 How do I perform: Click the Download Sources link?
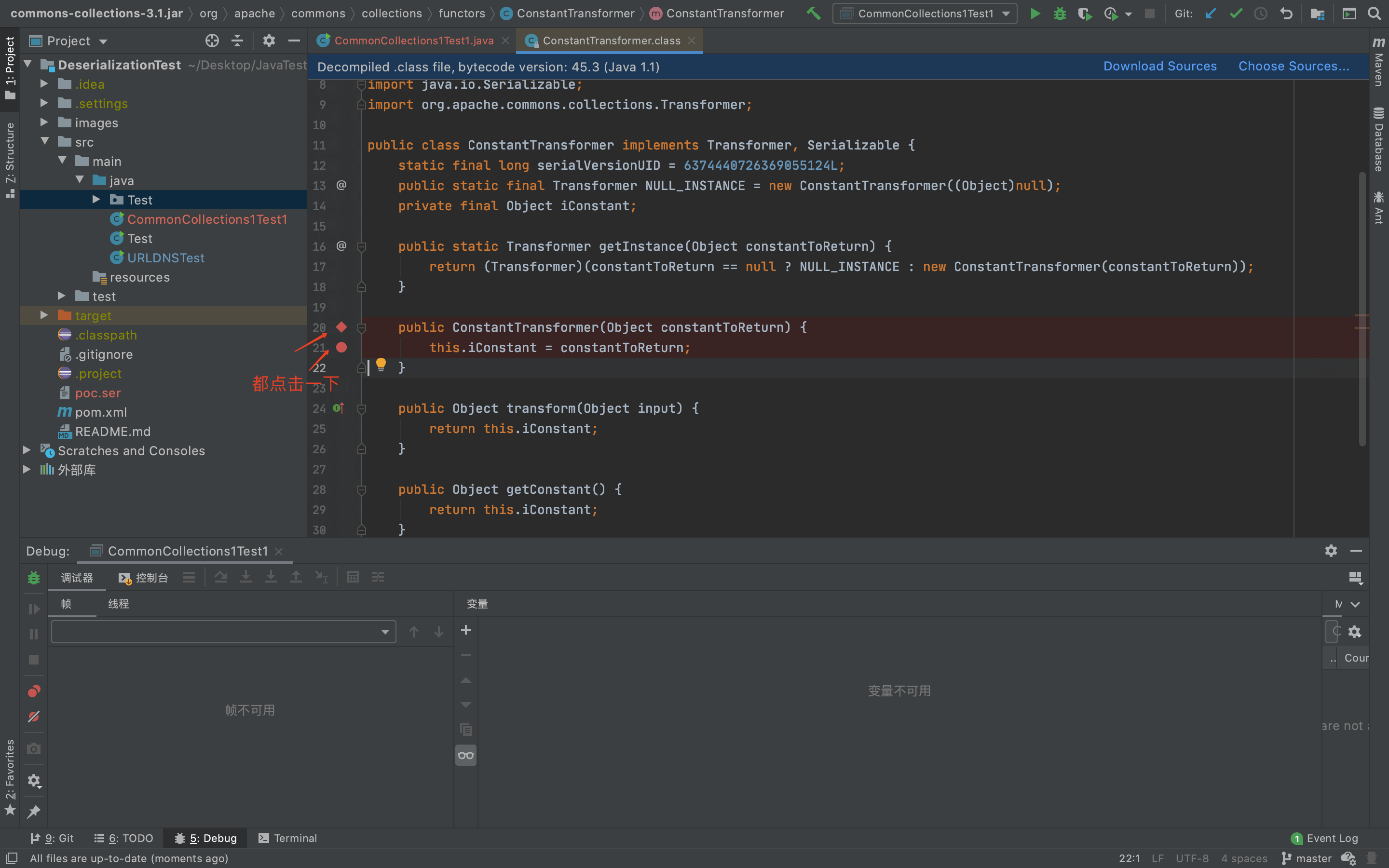(x=1159, y=67)
